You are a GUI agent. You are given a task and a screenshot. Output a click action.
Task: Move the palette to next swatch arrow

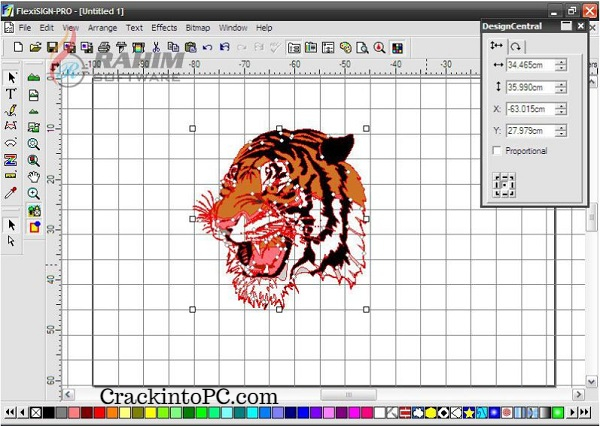(x=572, y=412)
